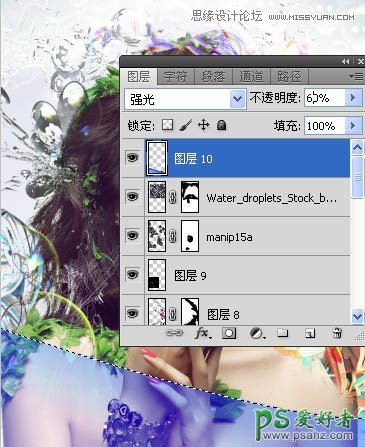The width and height of the screenshot is (365, 447).
Task: Click the 填充 fill value field
Action: (324, 126)
